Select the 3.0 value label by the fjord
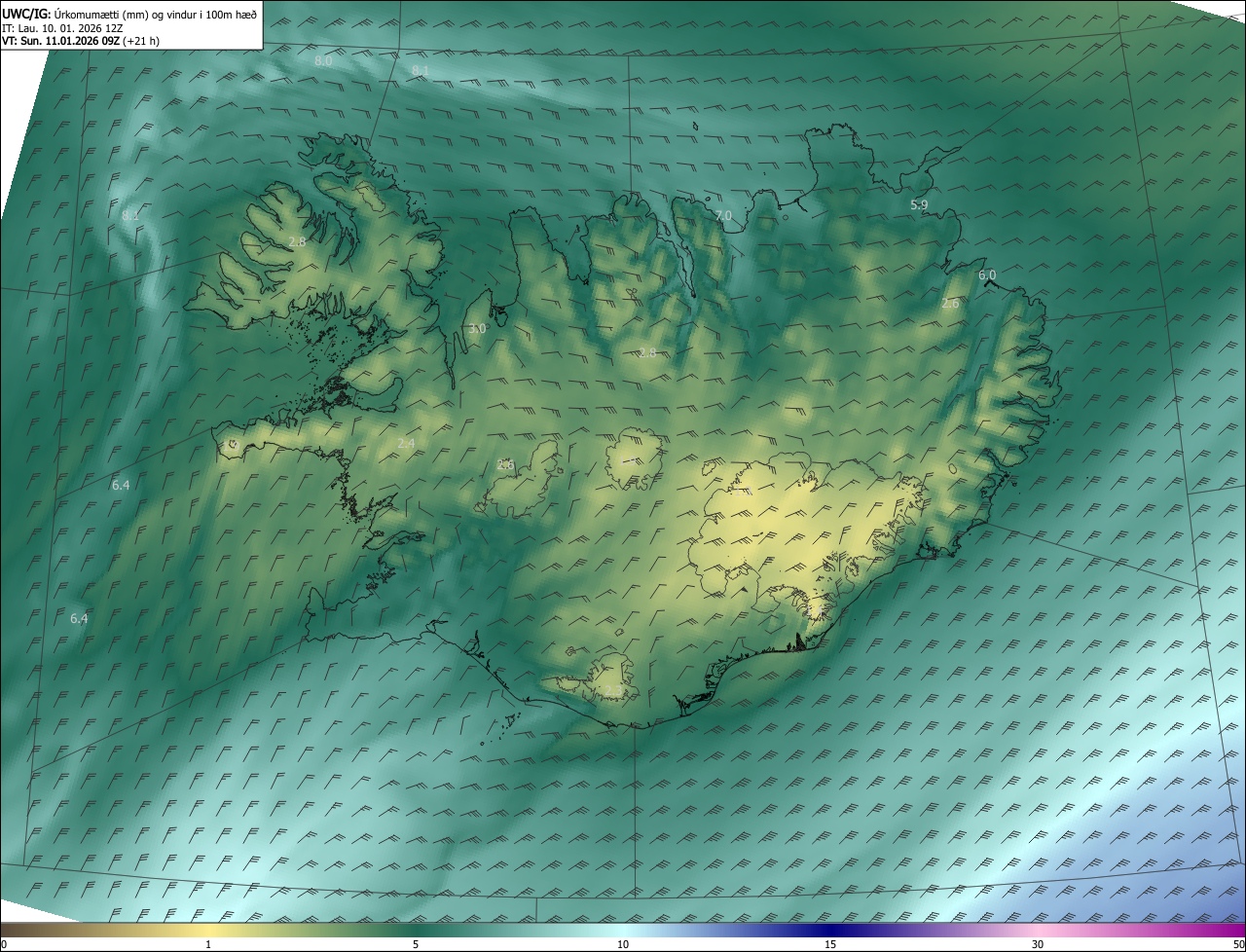This screenshot has width=1246, height=952. [x=476, y=329]
